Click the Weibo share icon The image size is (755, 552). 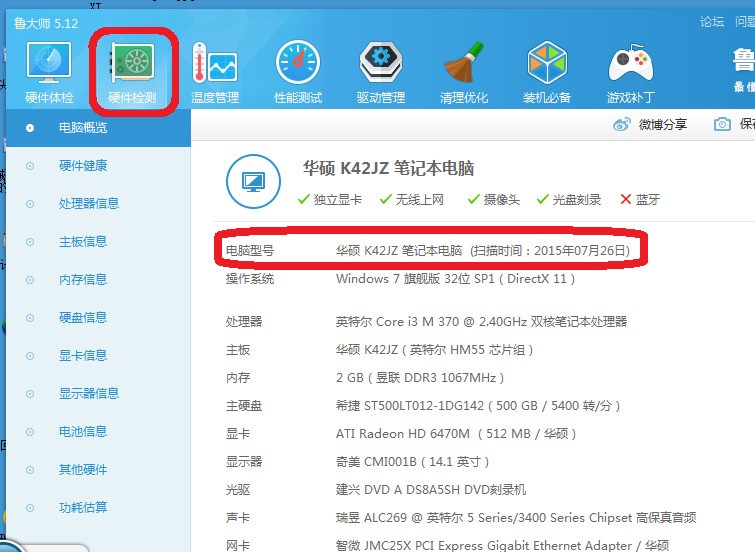[622, 124]
